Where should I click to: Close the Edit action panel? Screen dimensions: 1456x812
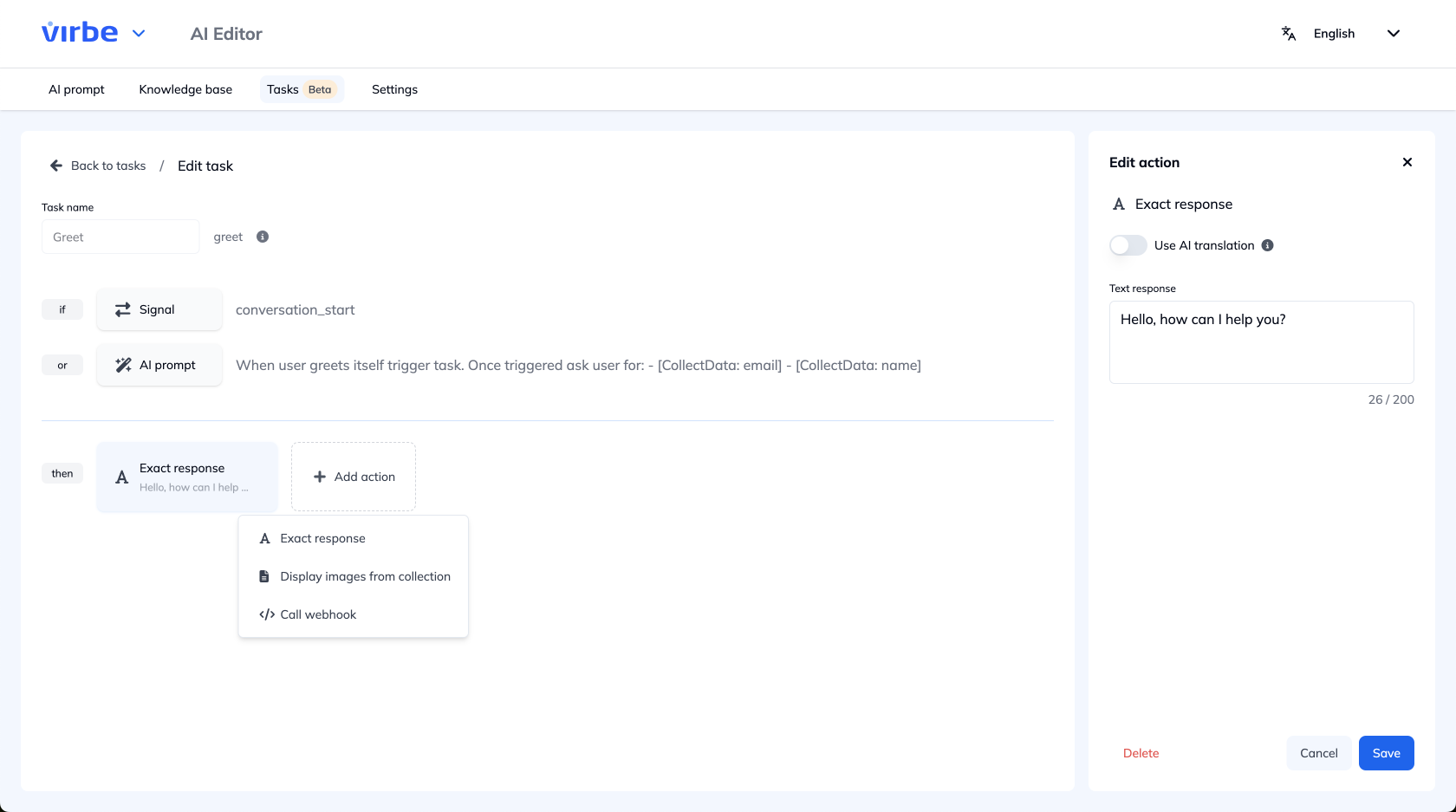tap(1407, 162)
